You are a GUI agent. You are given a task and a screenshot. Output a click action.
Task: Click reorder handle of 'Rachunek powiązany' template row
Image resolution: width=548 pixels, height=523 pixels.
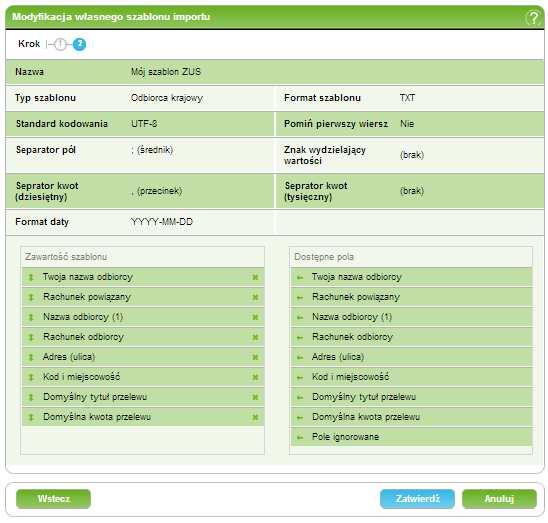click(x=31, y=297)
